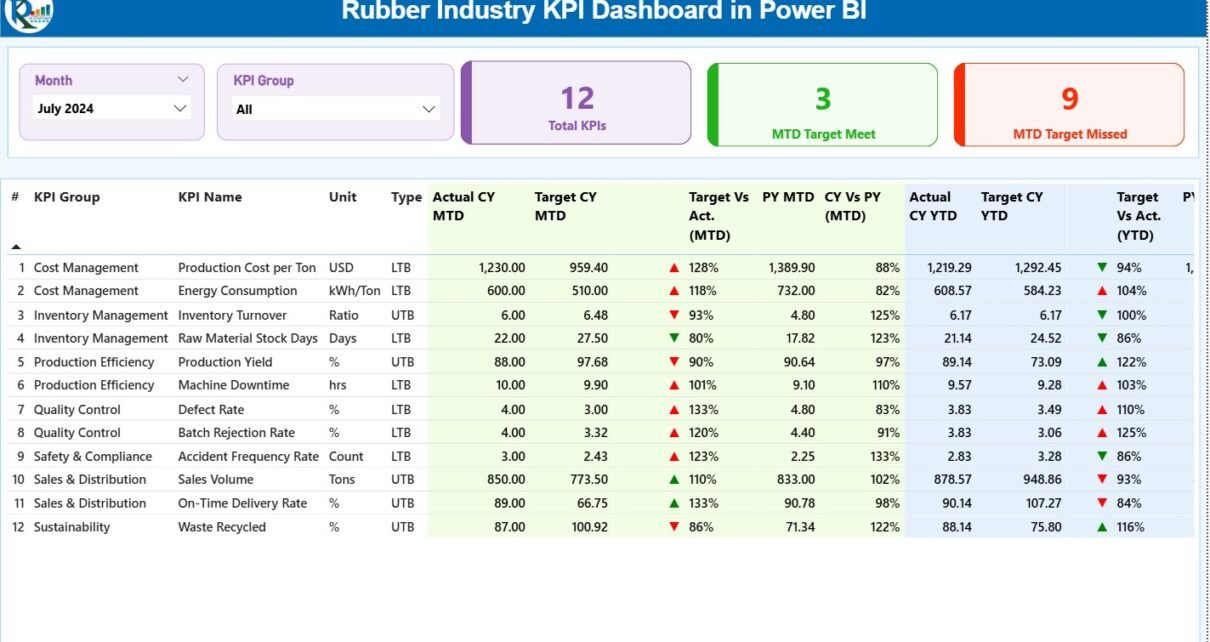Select the Total KPIs card

coord(577,104)
